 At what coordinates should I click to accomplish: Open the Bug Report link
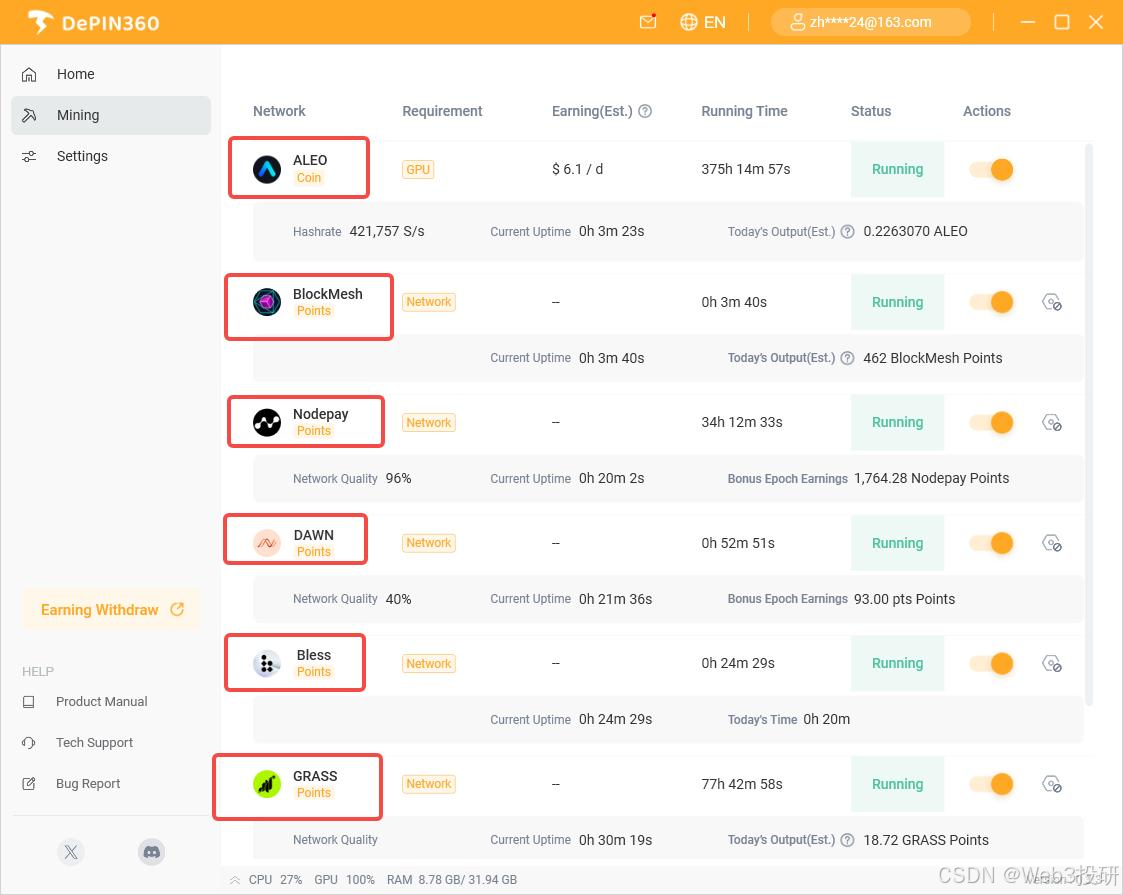tap(88, 783)
